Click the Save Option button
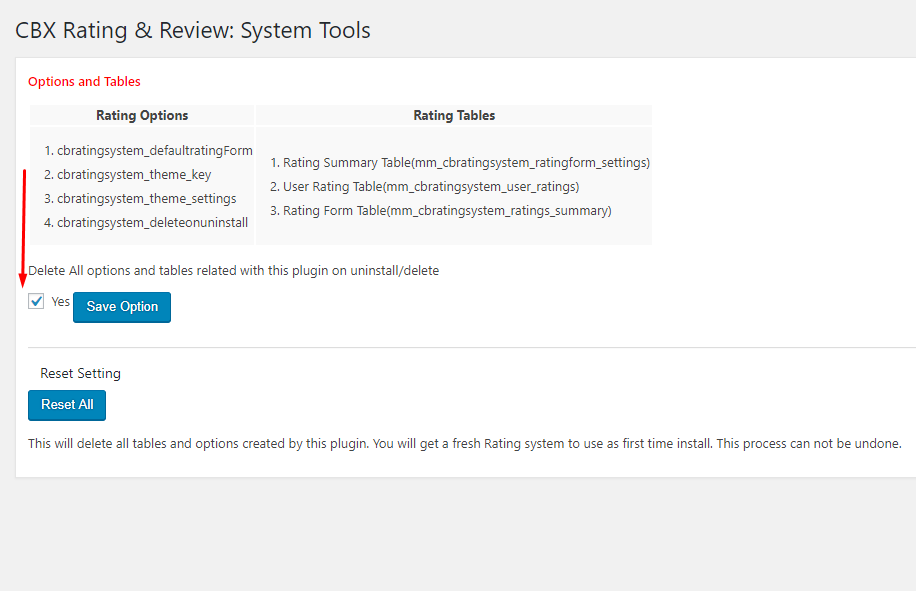 click(122, 307)
